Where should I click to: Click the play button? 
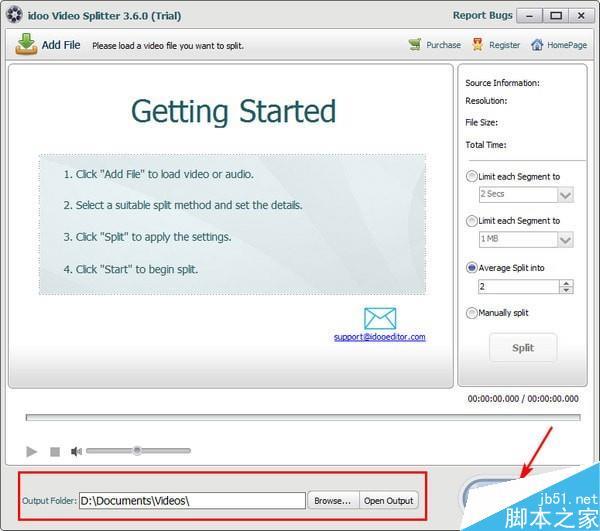[32, 451]
